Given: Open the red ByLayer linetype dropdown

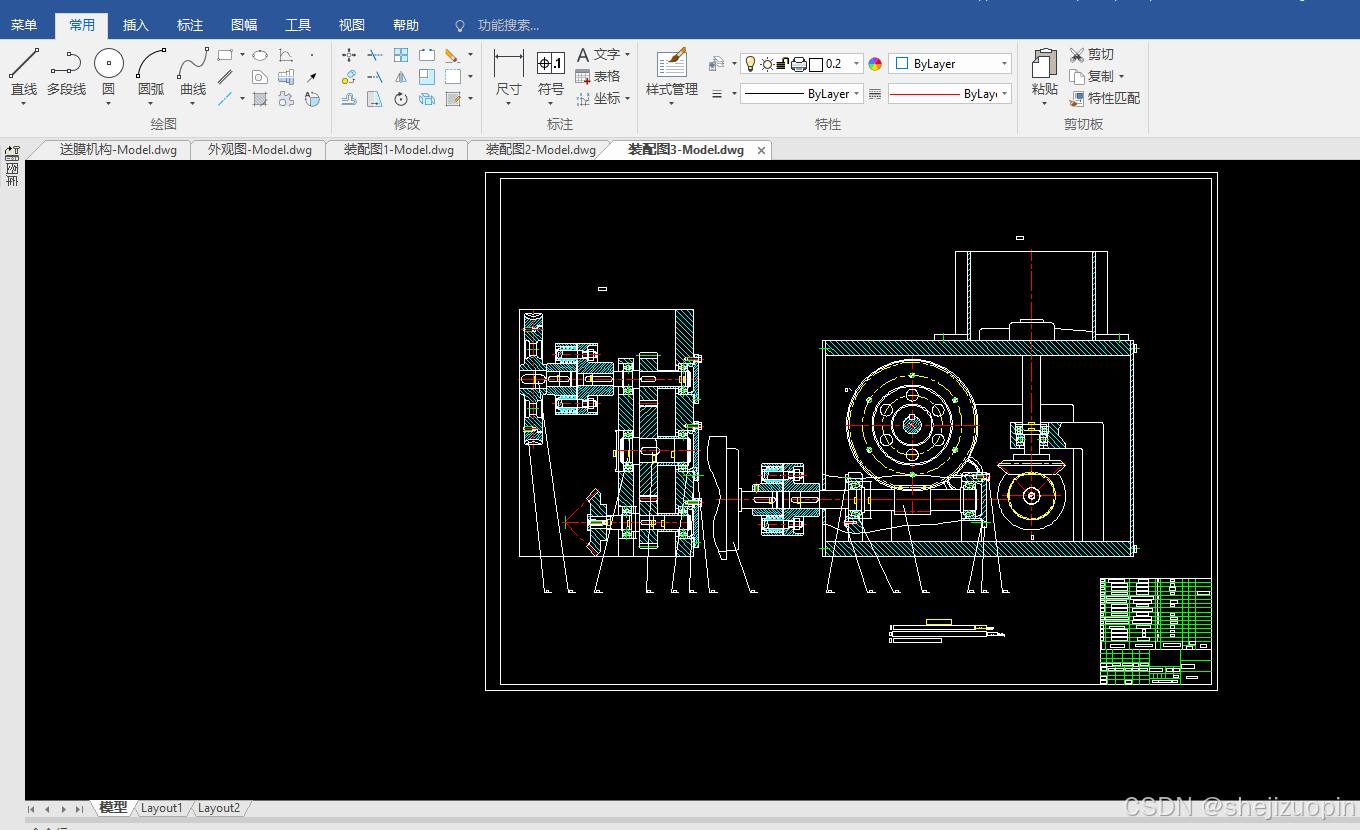Looking at the screenshot, I should click(x=950, y=93).
